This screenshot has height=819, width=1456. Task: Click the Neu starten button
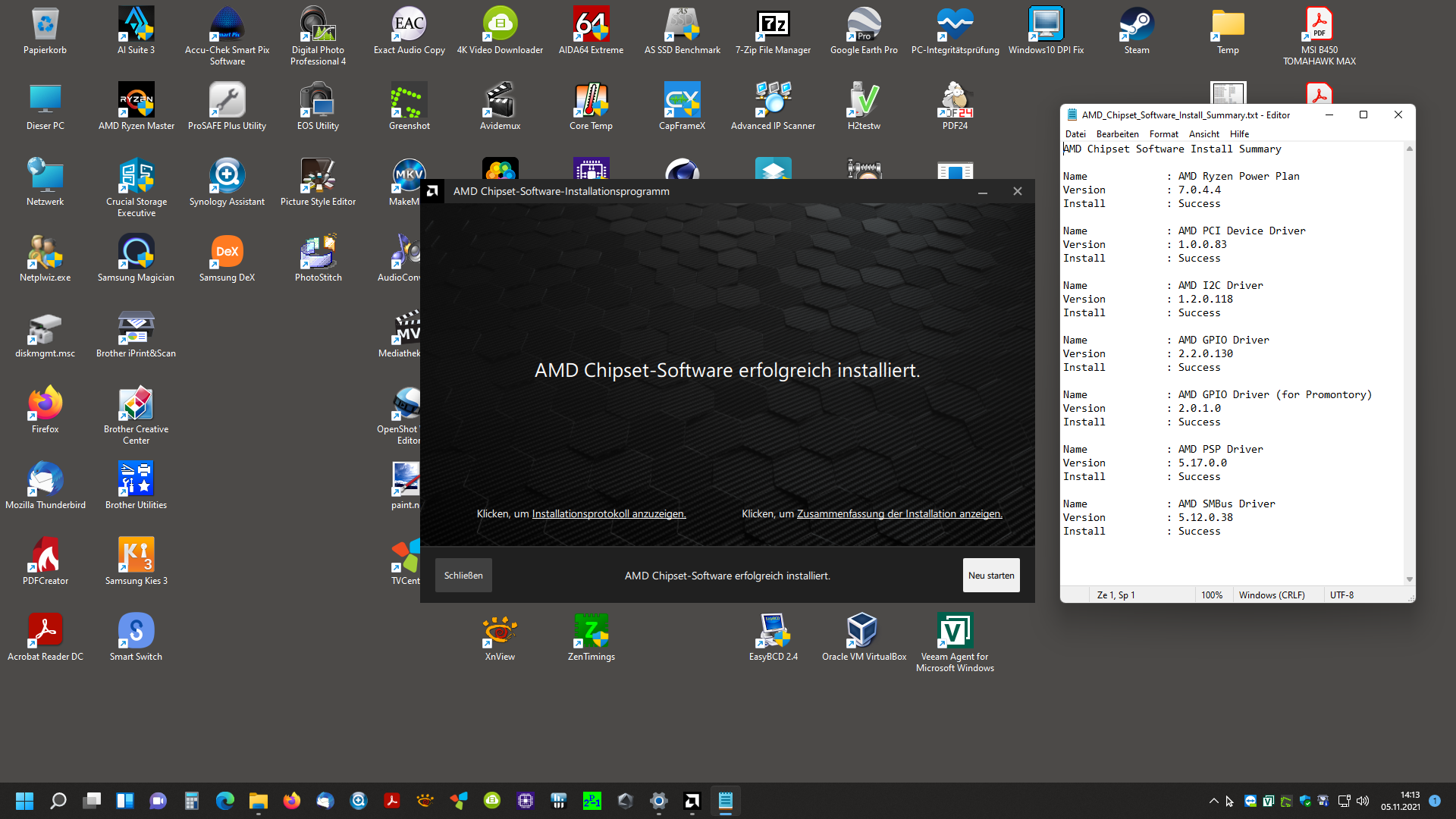point(990,576)
